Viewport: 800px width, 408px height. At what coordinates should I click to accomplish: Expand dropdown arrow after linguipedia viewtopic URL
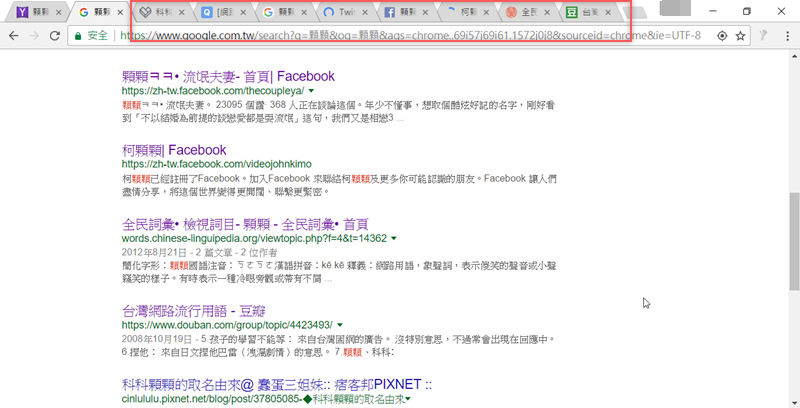pos(394,238)
